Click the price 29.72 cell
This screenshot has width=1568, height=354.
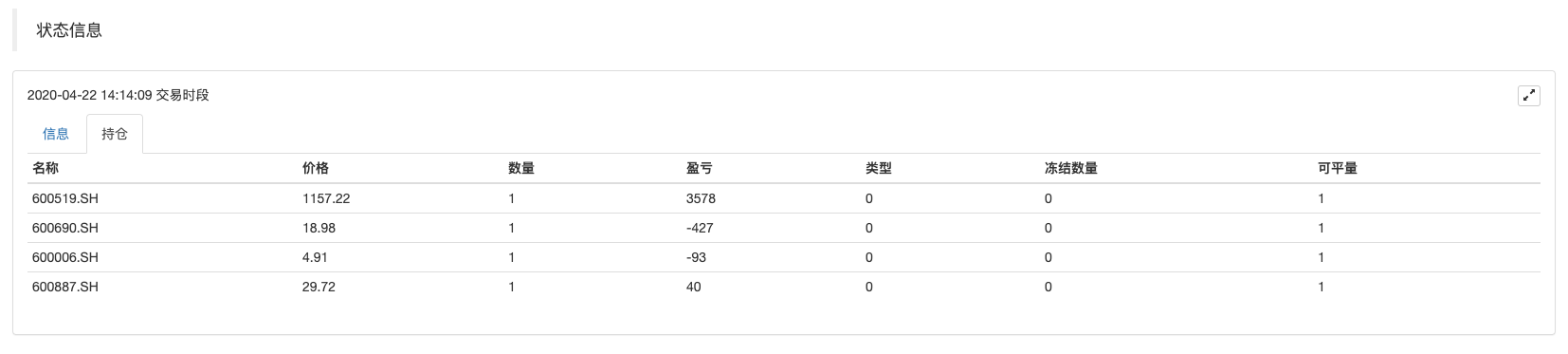[319, 287]
